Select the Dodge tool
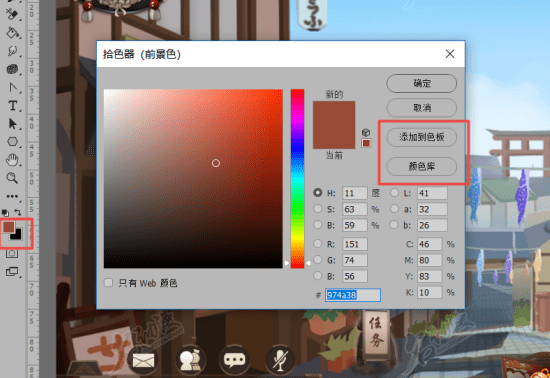Viewport: 550px width, 378px height. tap(12, 51)
